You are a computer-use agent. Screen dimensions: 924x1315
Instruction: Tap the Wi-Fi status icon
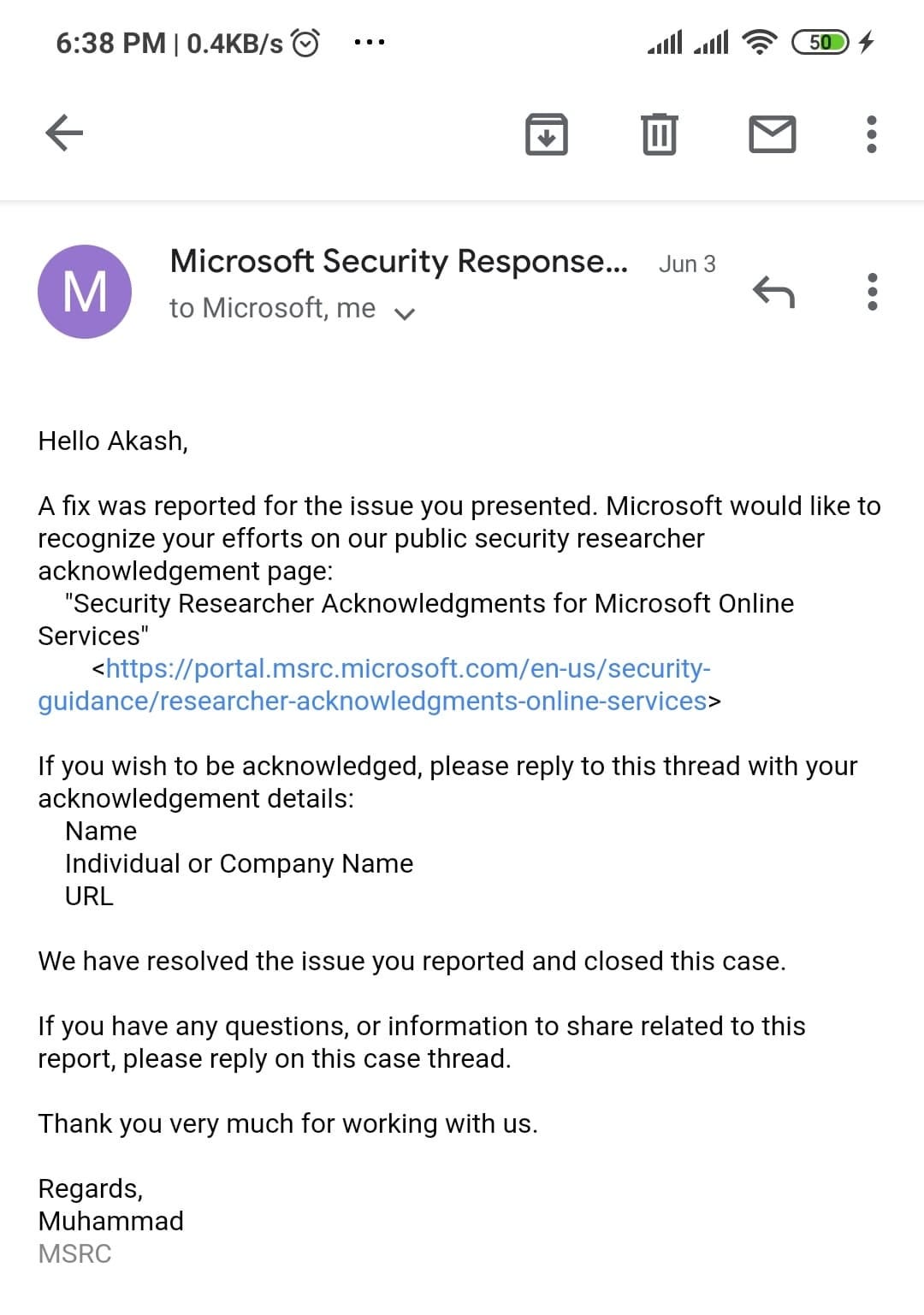point(759,42)
